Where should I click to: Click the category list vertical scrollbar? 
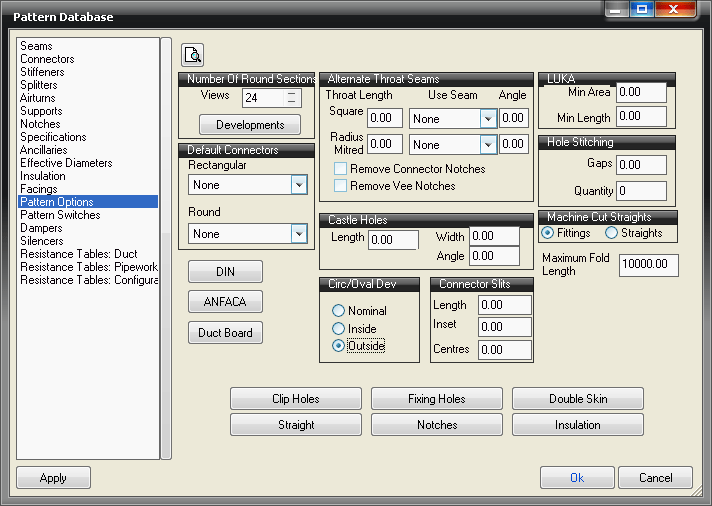click(x=166, y=248)
